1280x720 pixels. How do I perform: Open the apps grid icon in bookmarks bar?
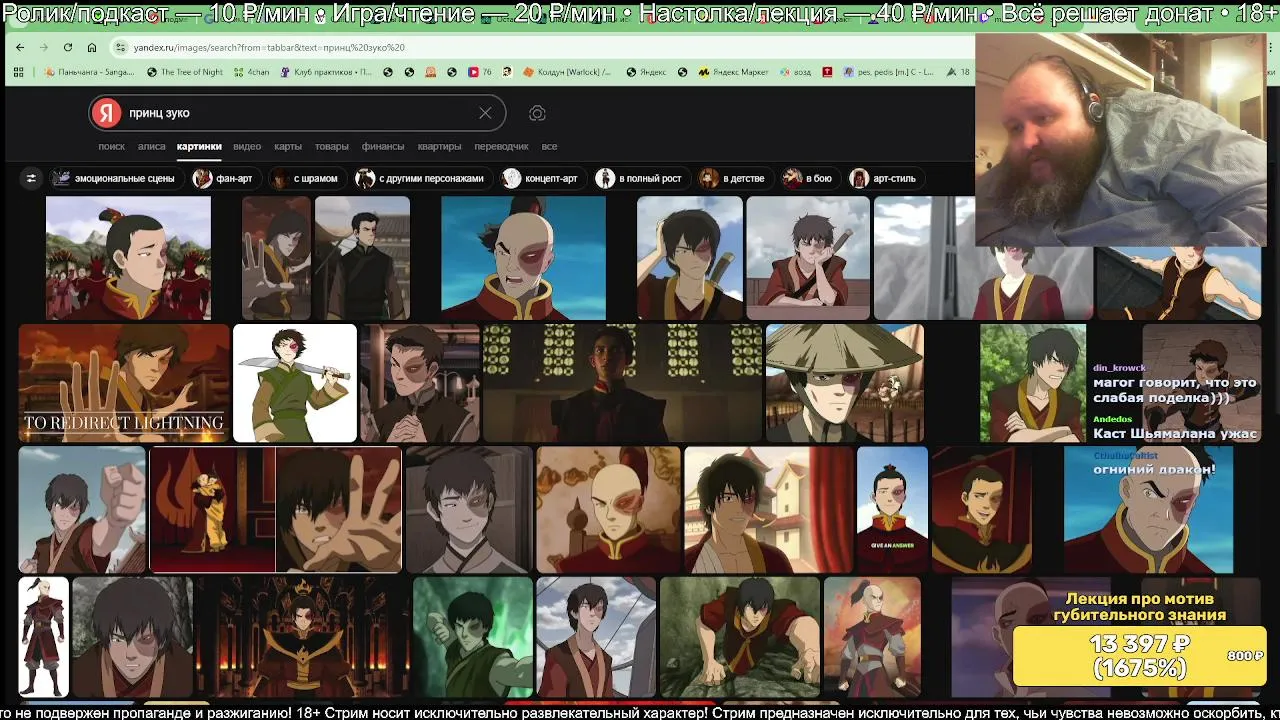(x=18, y=72)
